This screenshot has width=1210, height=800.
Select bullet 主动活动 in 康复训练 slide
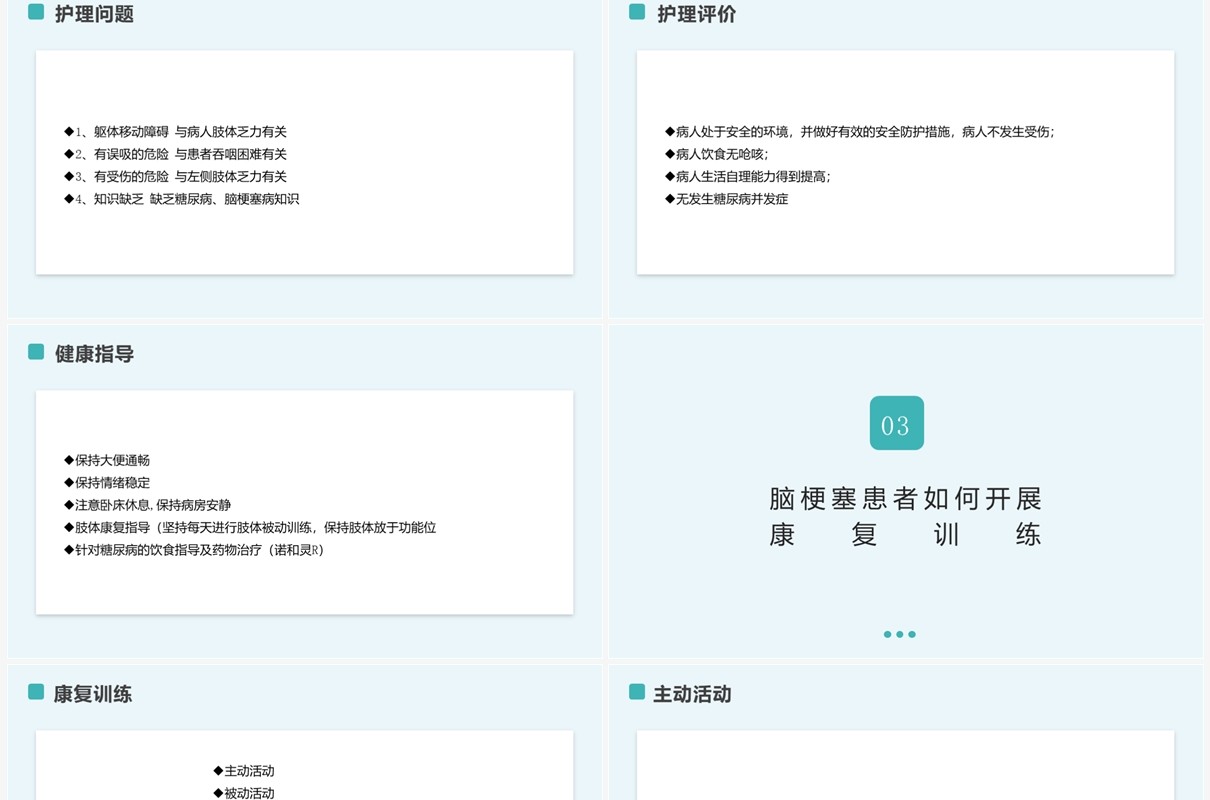(x=244, y=771)
